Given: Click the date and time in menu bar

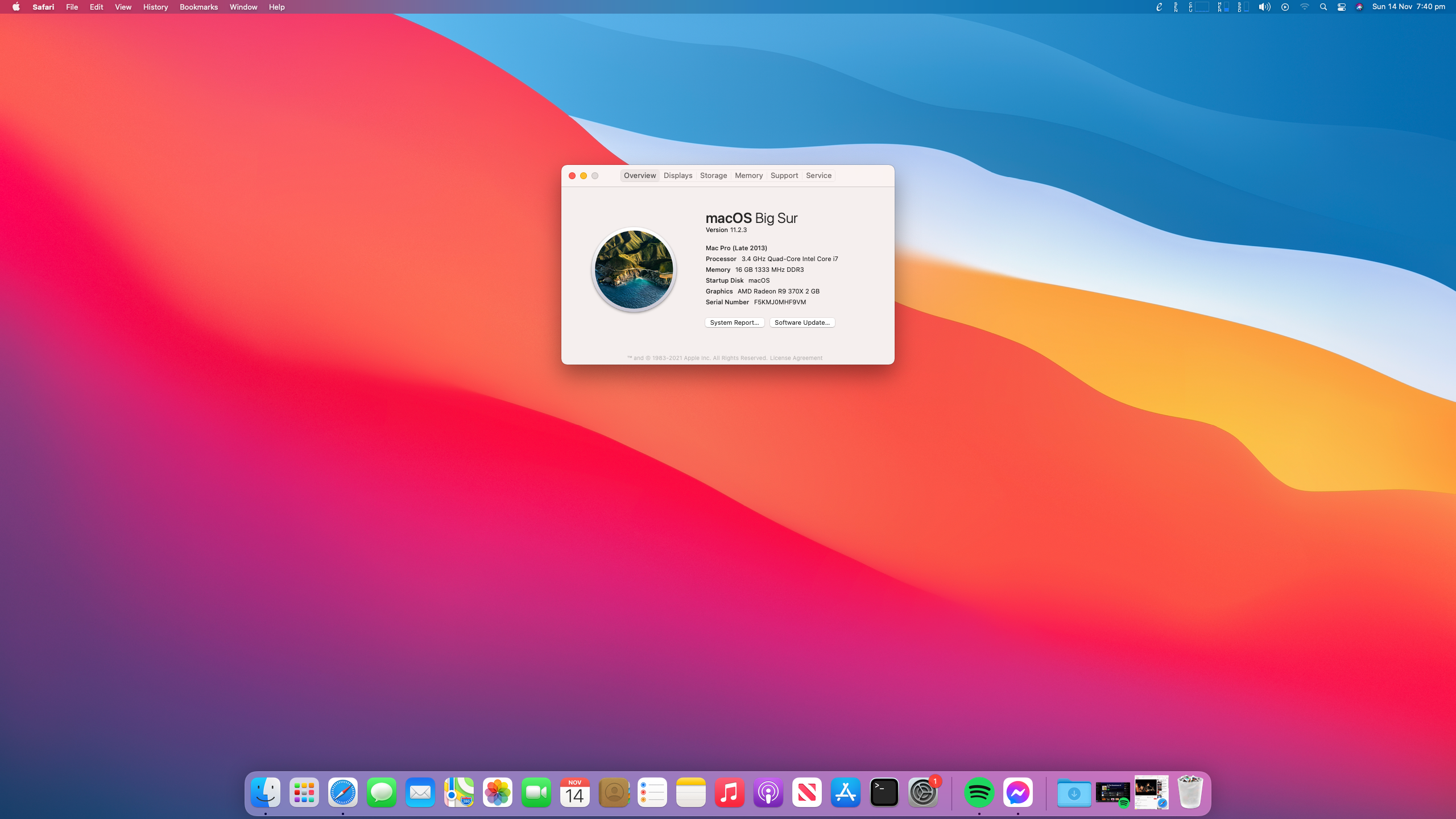Looking at the screenshot, I should 1408,7.
